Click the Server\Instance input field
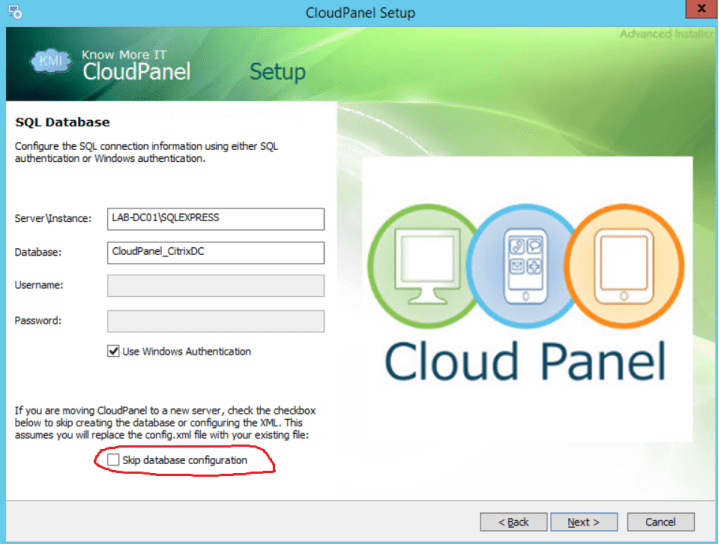 (216, 219)
